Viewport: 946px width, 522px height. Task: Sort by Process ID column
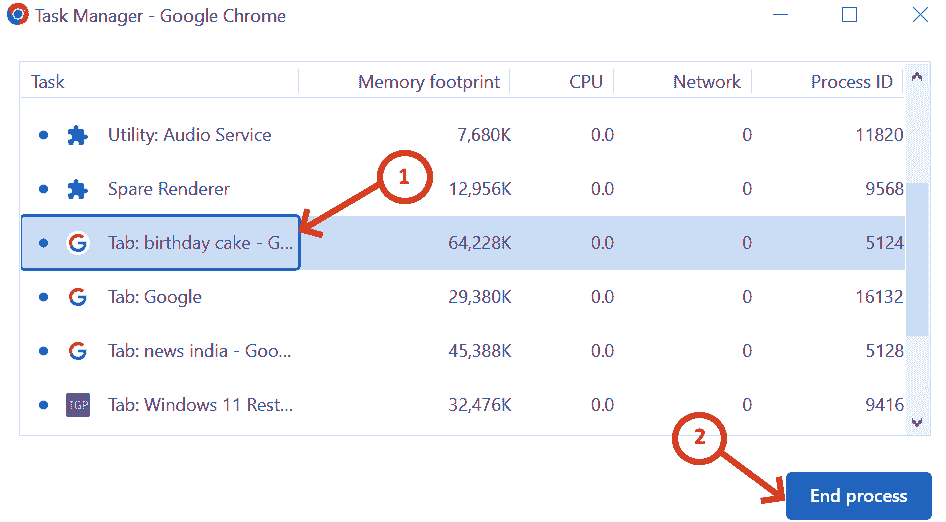851,82
